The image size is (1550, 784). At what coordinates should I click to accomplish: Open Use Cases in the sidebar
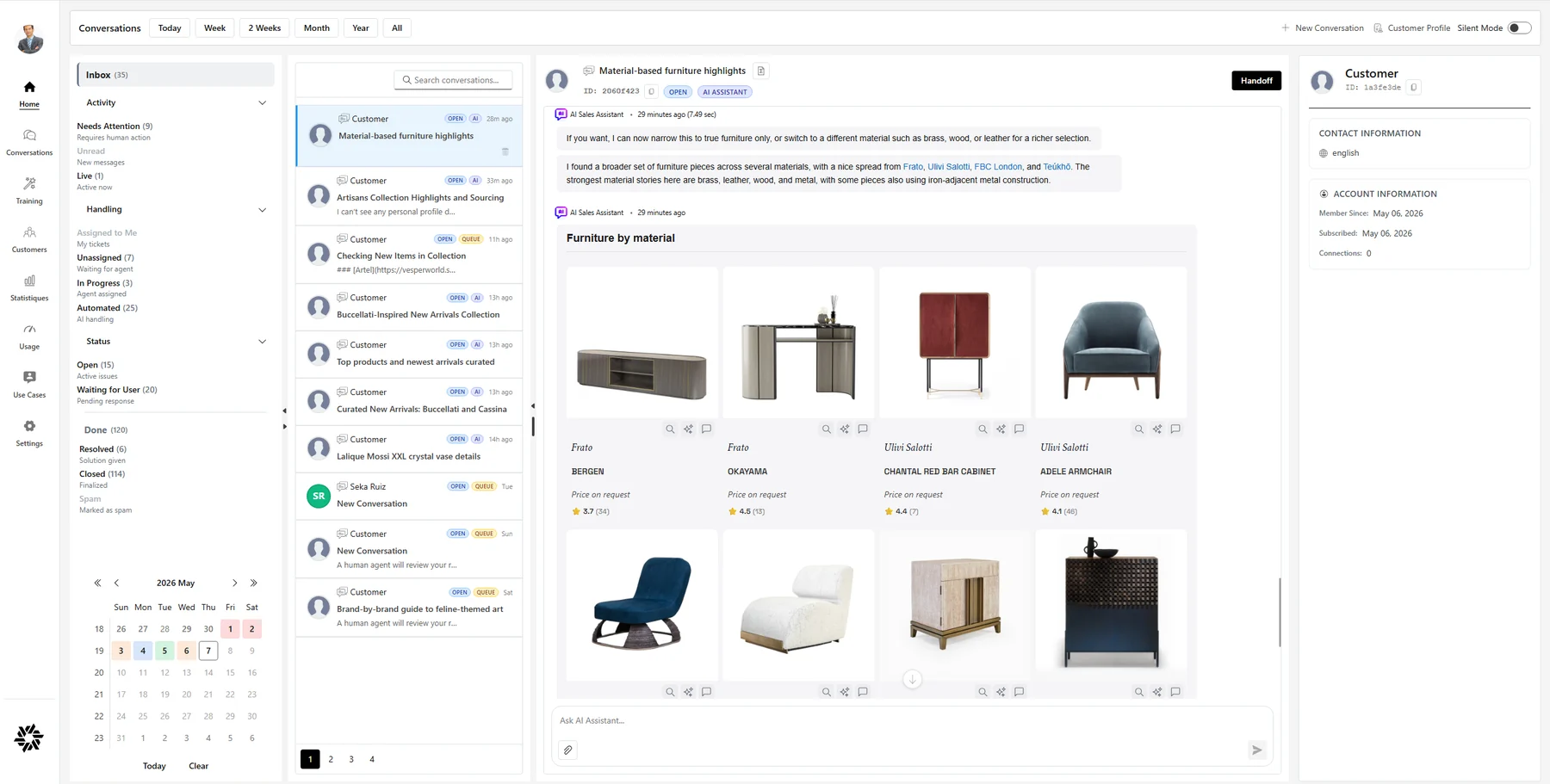point(29,377)
